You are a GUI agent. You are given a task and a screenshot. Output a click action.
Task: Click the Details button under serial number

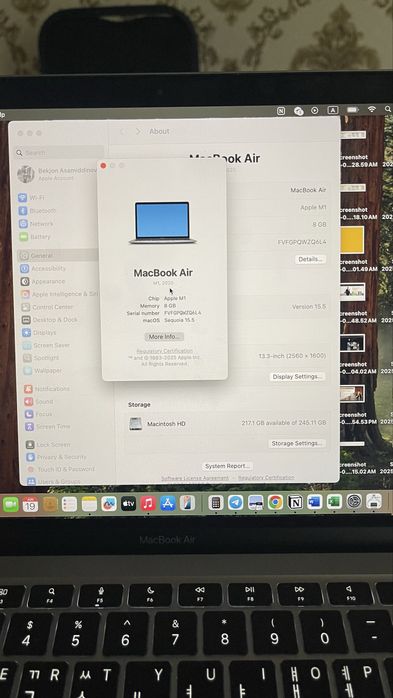tap(310, 259)
